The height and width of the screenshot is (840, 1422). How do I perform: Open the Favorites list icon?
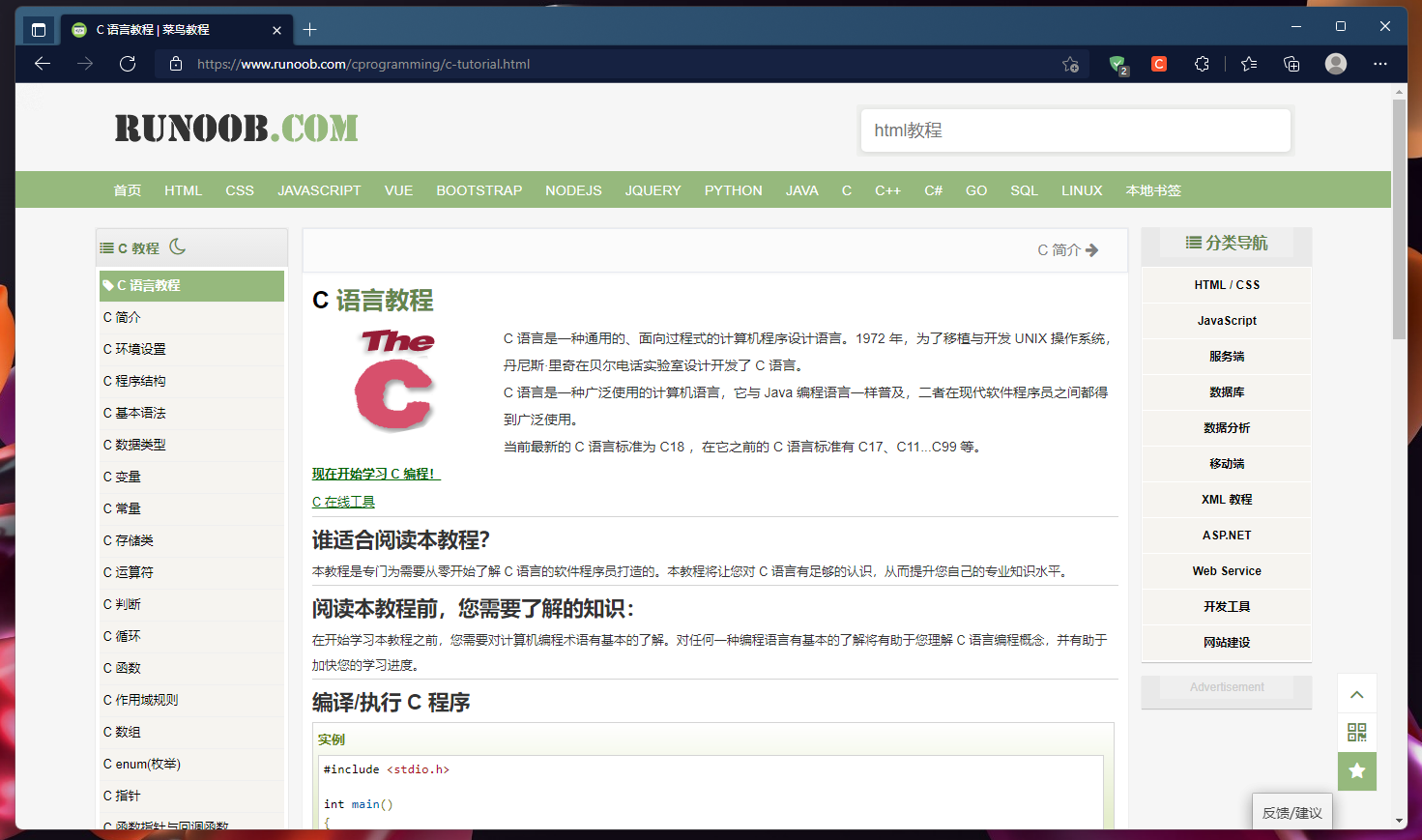(1249, 64)
